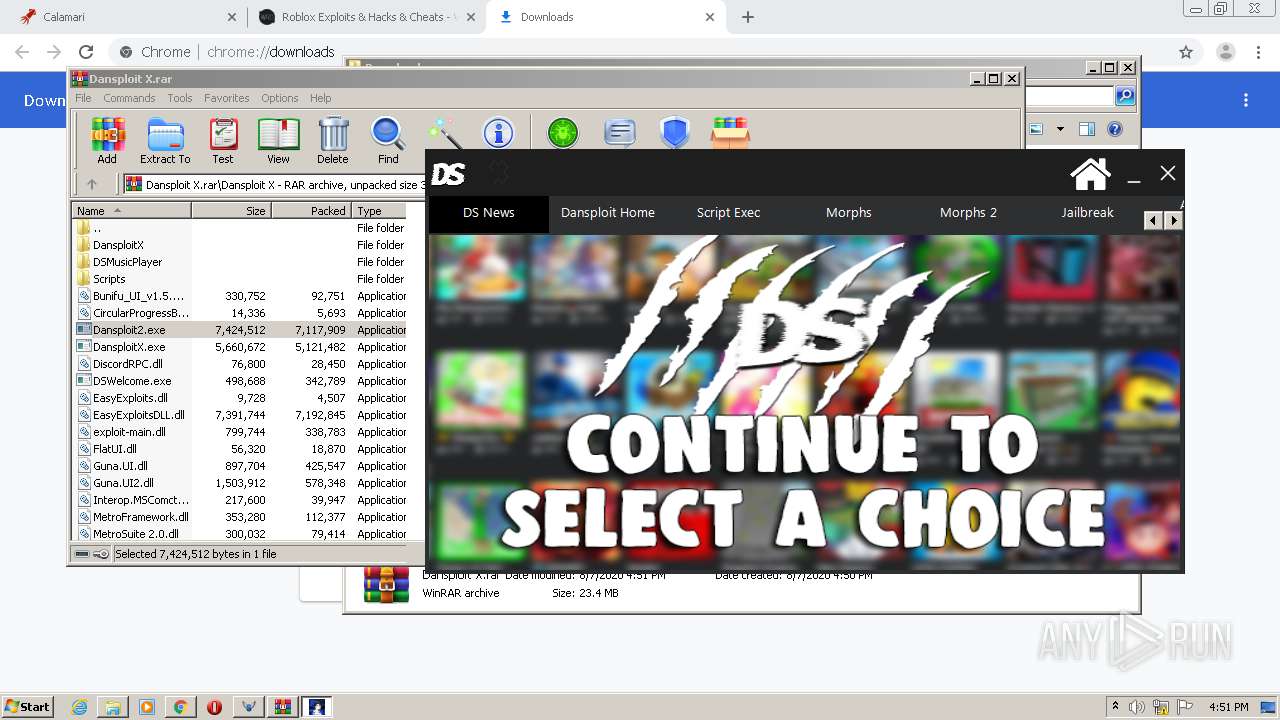Click the Comment icon in WinRAR toolbar
This screenshot has height=720, width=1280.
(x=620, y=133)
